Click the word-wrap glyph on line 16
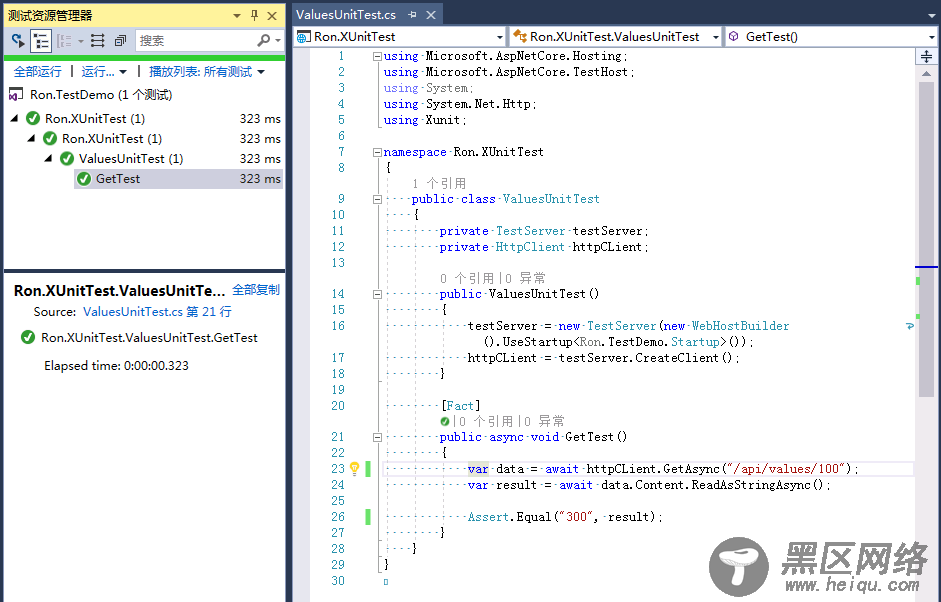 tap(910, 326)
